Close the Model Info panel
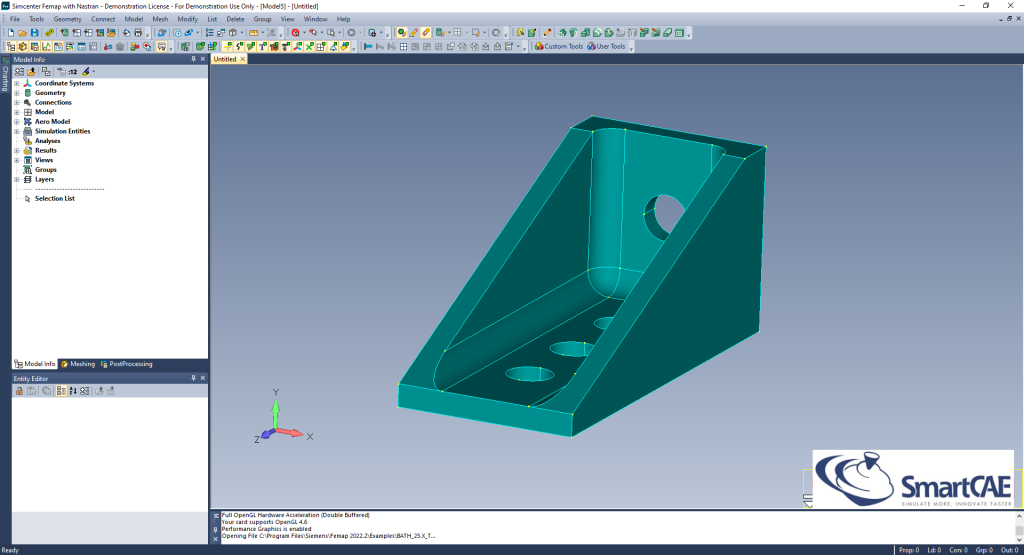Image resolution: width=1024 pixels, height=555 pixels. pyautogui.click(x=202, y=59)
